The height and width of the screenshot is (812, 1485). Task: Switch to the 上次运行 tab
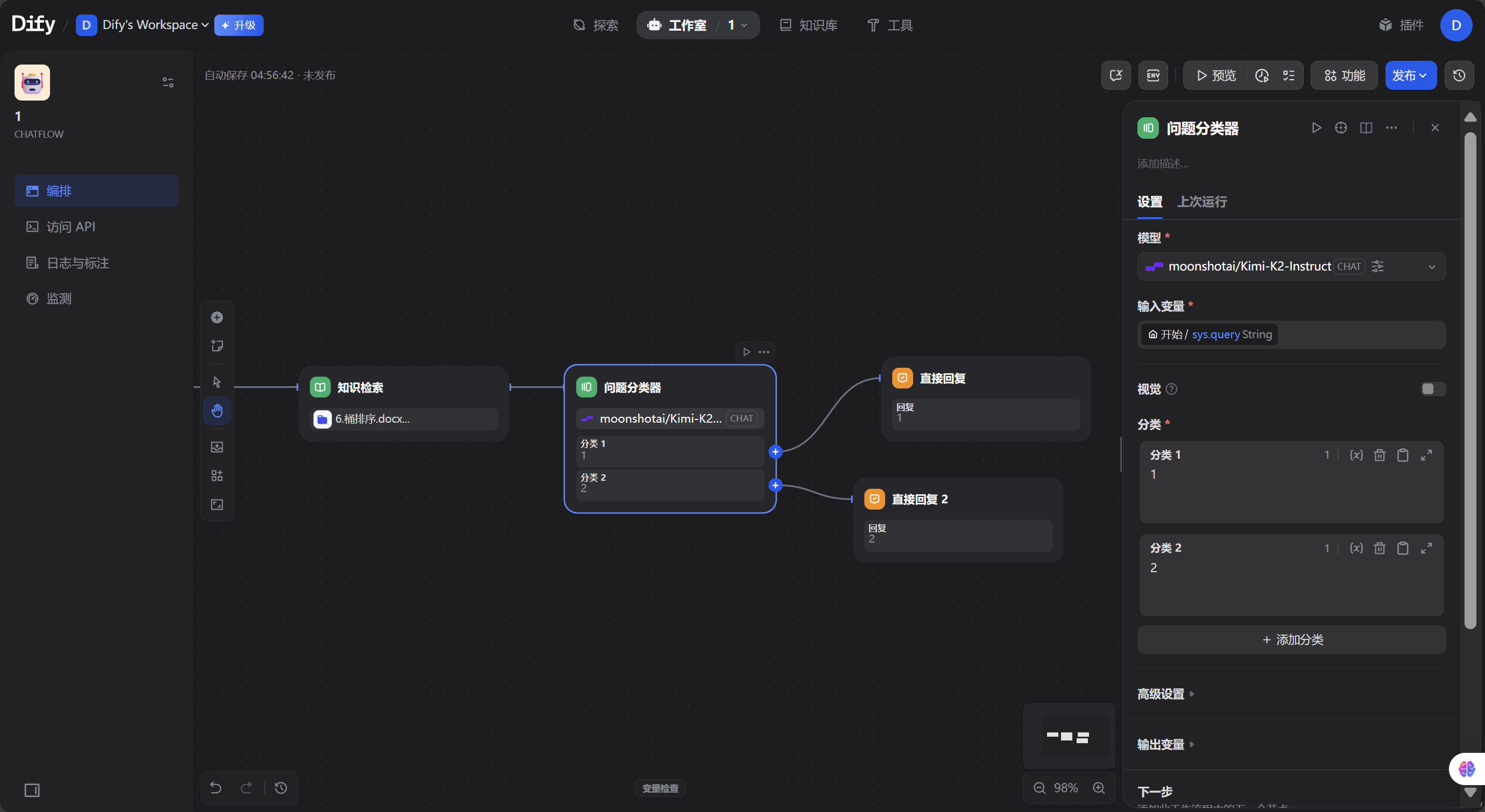pos(1201,202)
